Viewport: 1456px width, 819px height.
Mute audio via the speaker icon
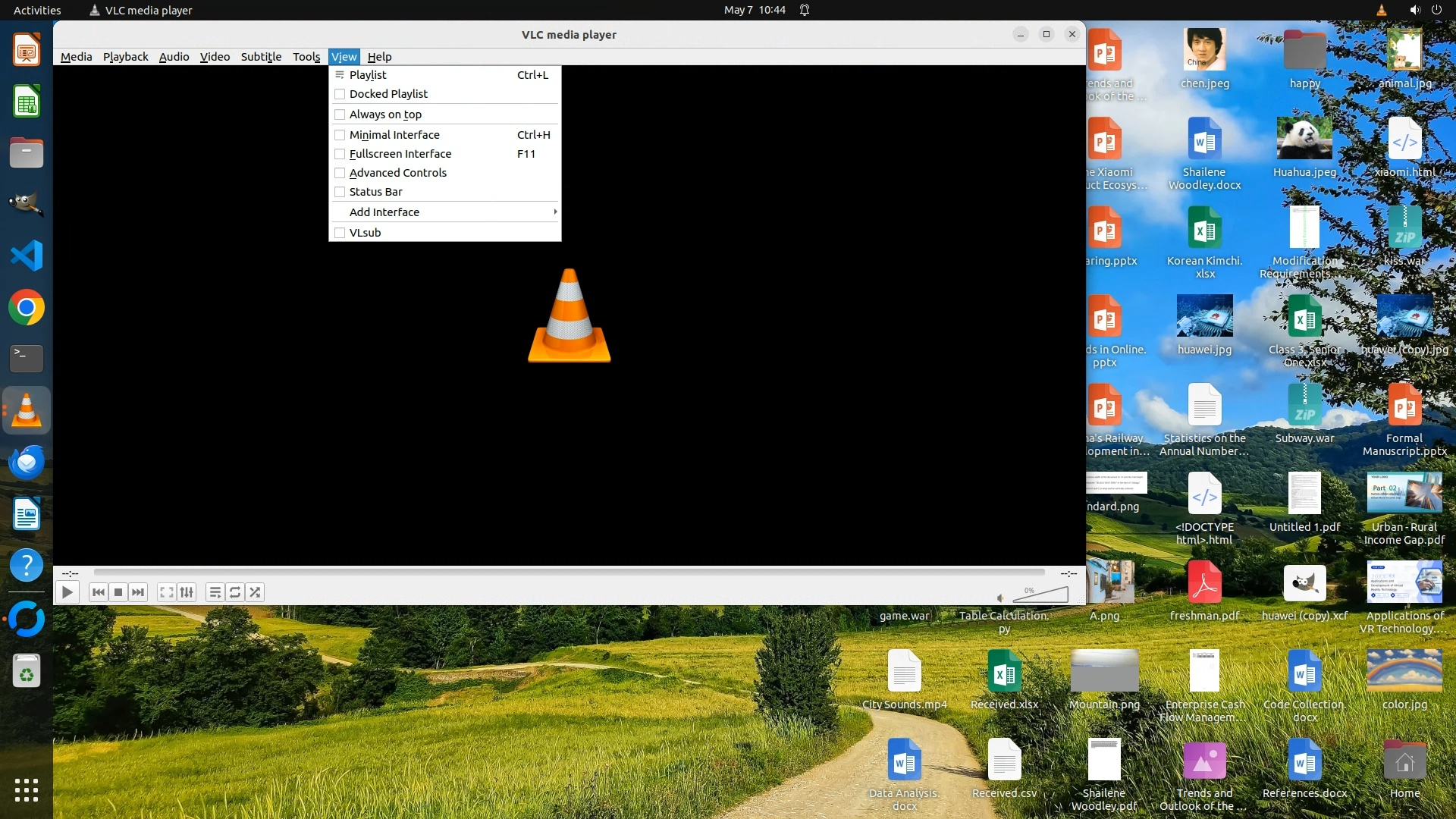point(1001,598)
